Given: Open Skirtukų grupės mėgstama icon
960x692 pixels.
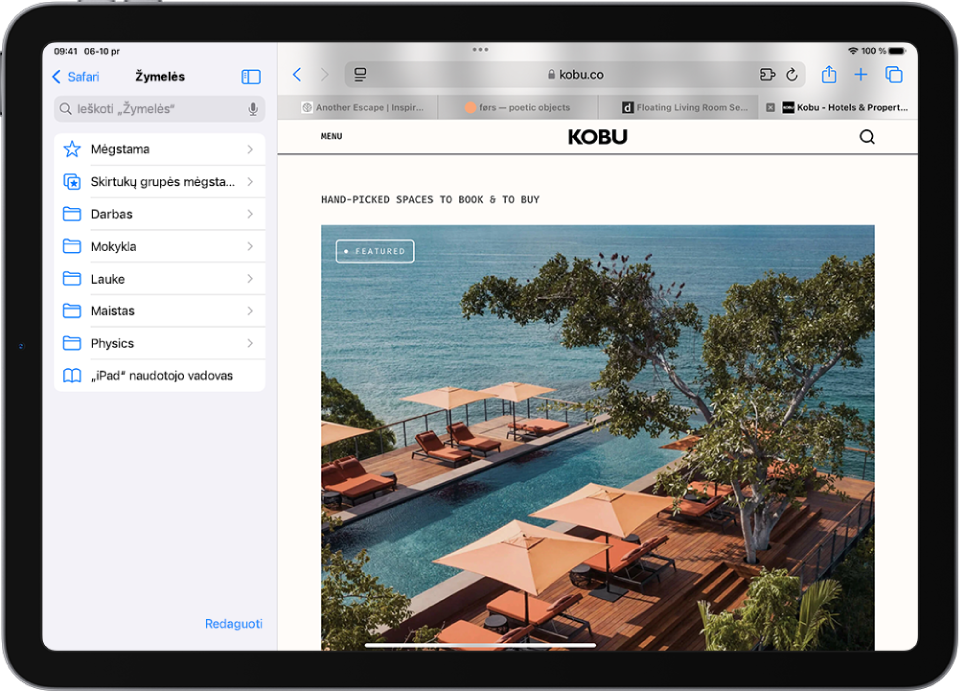Looking at the screenshot, I should click(72, 181).
